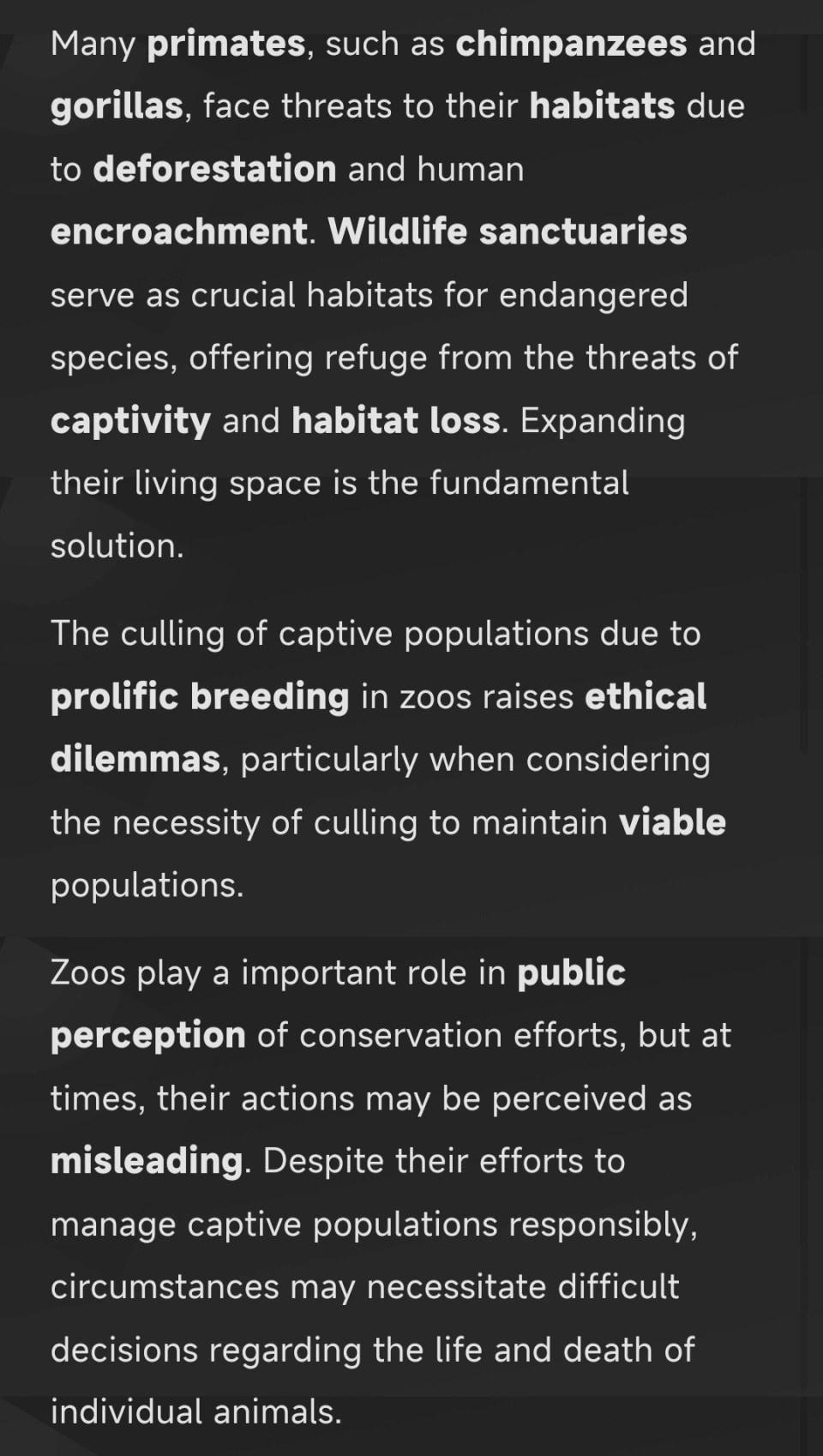Tap the bold word 'captivity'
823x1456 pixels.
(130, 421)
